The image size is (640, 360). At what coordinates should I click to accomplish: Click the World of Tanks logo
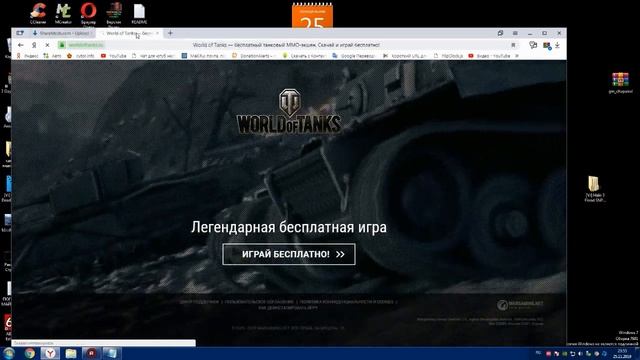[x=289, y=111]
